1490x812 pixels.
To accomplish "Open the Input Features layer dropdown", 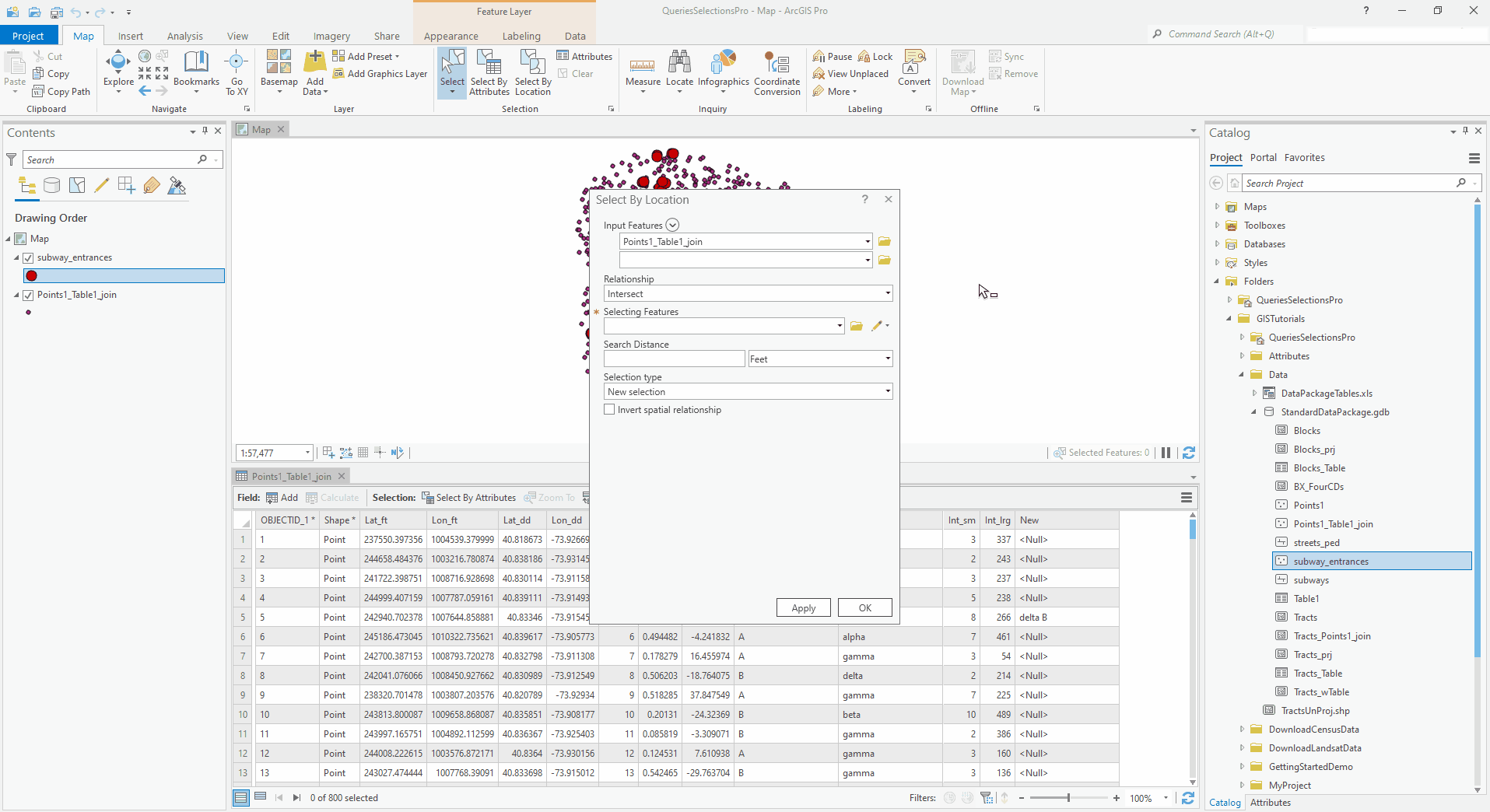I will point(868,241).
